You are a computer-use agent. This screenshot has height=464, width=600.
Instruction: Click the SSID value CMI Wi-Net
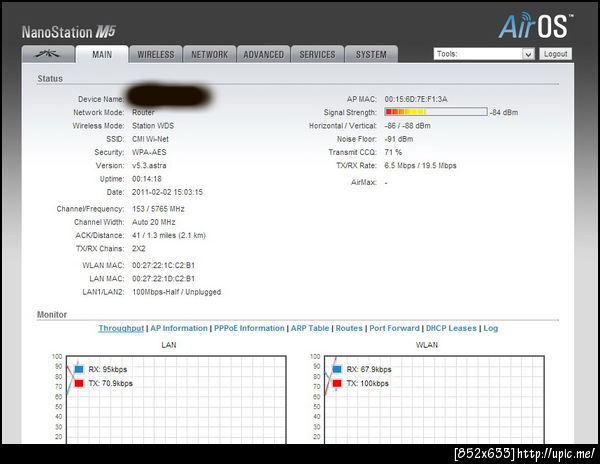pyautogui.click(x=150, y=139)
